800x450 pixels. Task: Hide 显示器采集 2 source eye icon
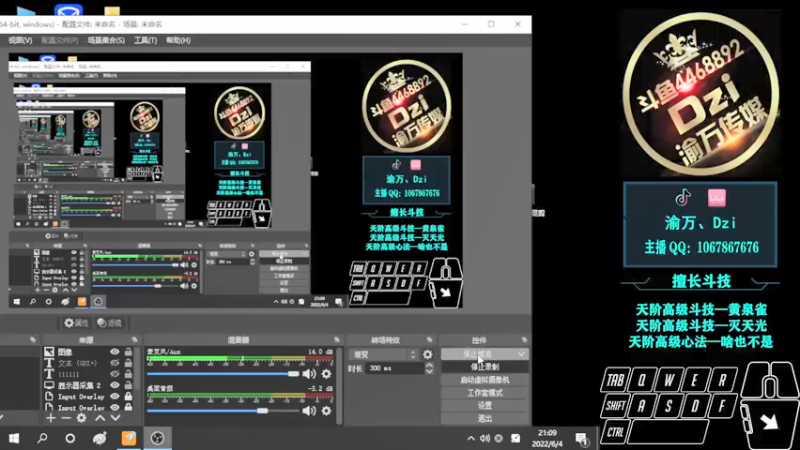click(115, 385)
